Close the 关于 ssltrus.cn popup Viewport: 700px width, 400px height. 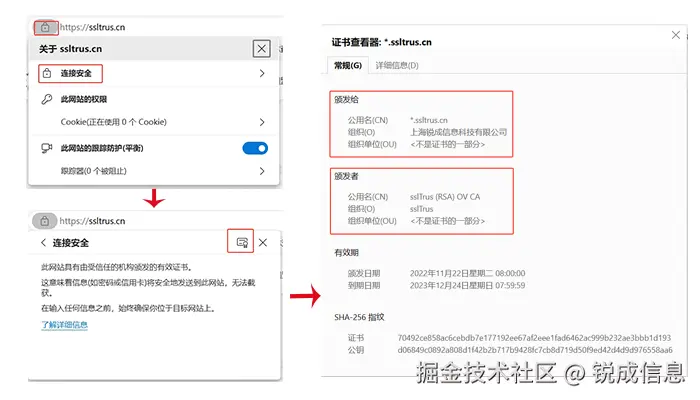[262, 49]
